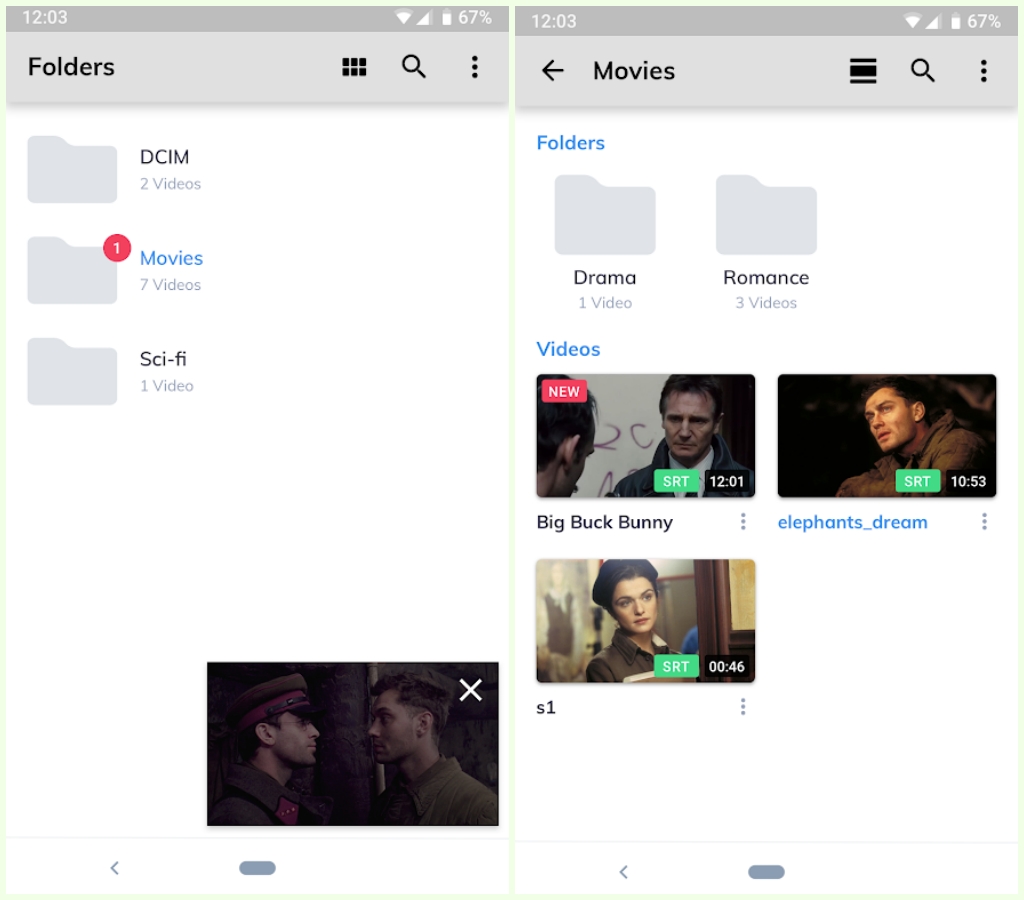Tap the Videos section header
Image resolution: width=1024 pixels, height=900 pixels.
point(568,349)
